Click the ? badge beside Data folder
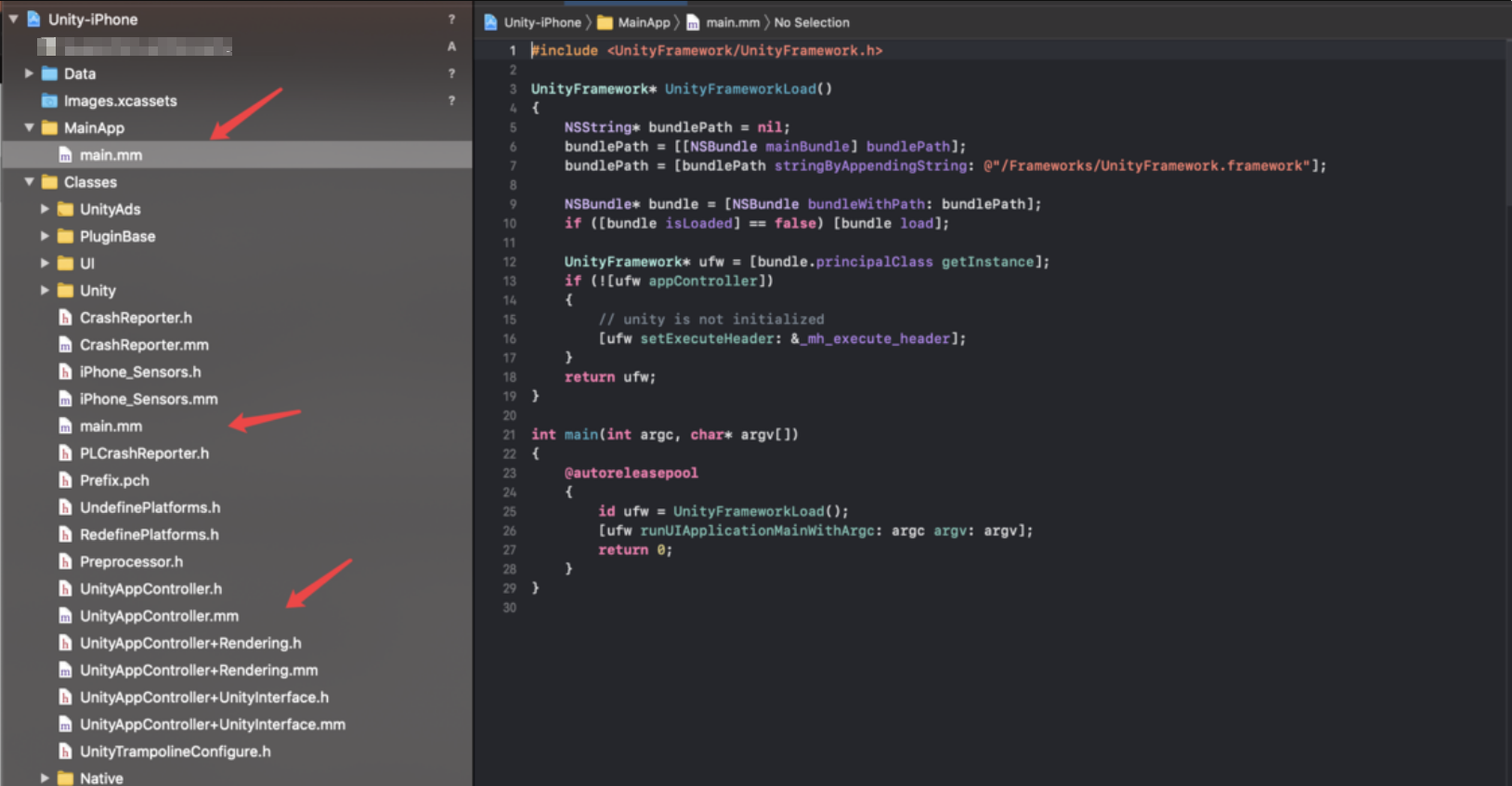 point(452,73)
